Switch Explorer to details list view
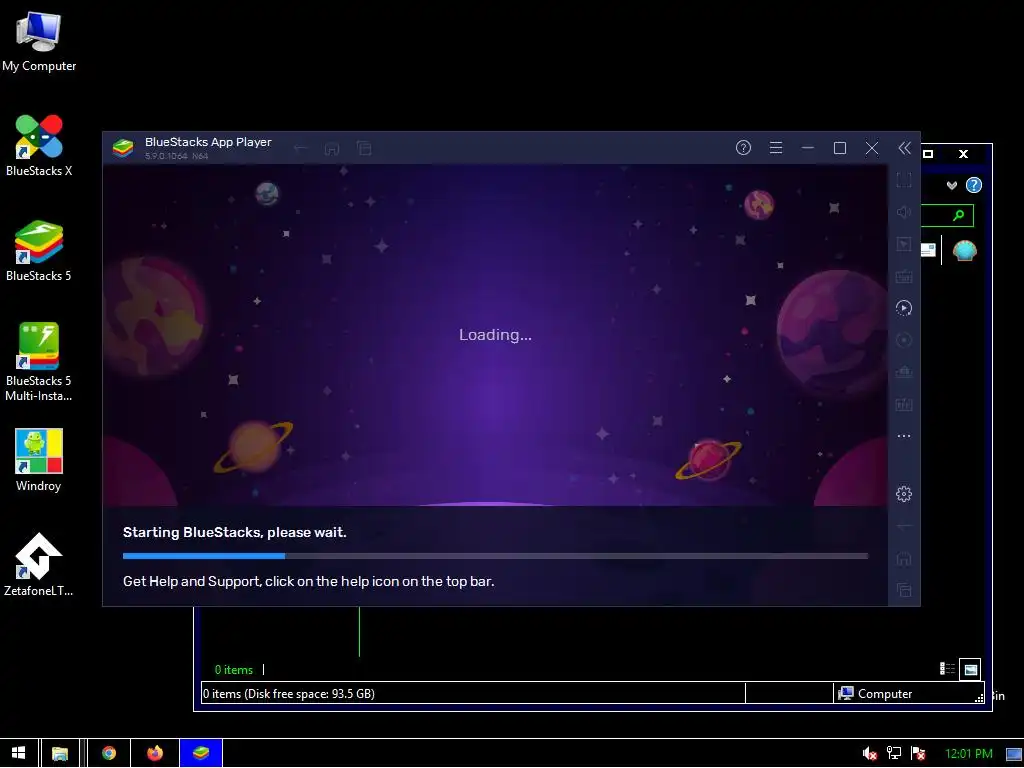Screen dimensions: 1024x768 click(947, 669)
